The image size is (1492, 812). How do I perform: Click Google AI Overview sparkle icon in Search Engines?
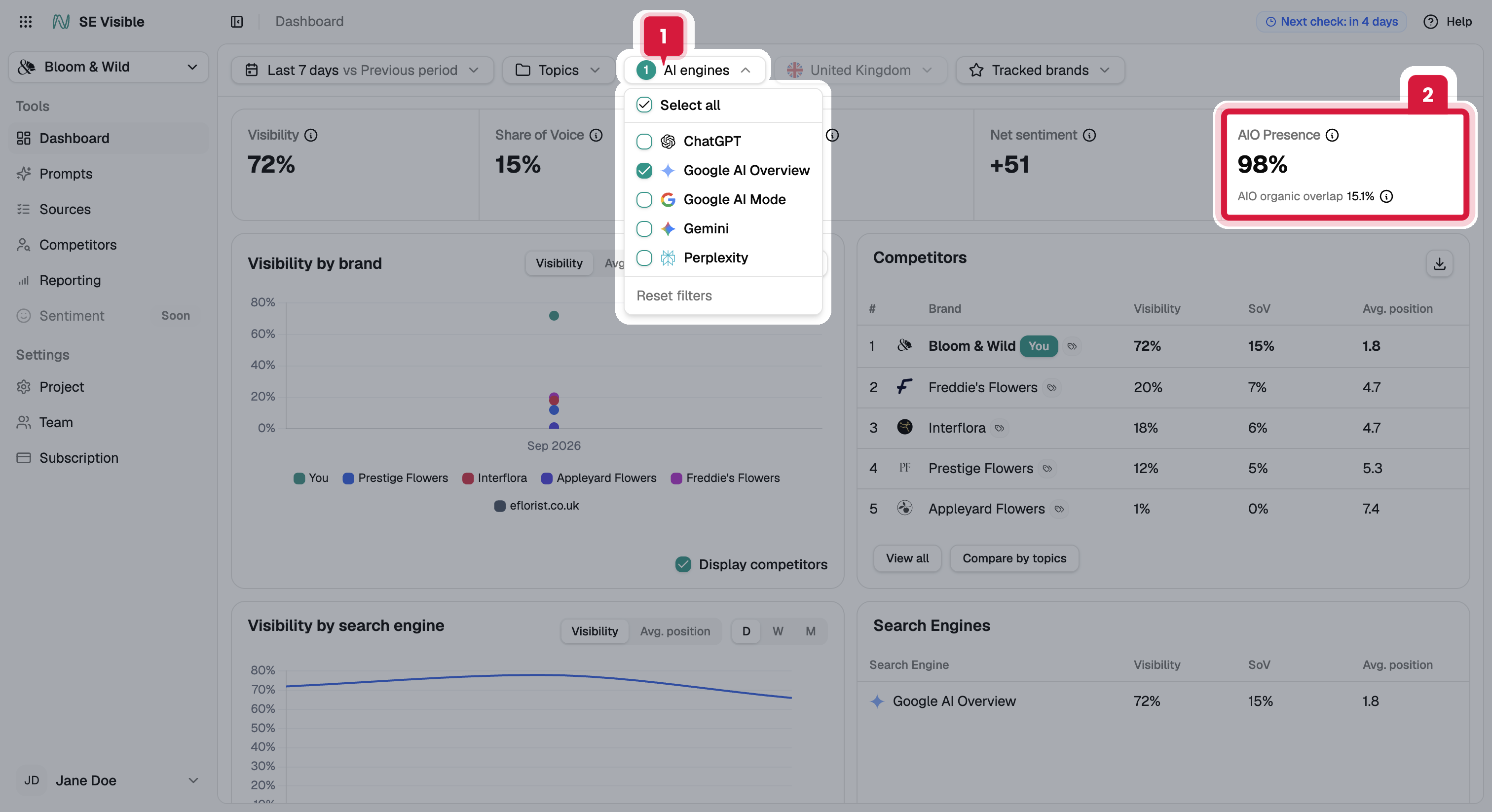click(877, 701)
